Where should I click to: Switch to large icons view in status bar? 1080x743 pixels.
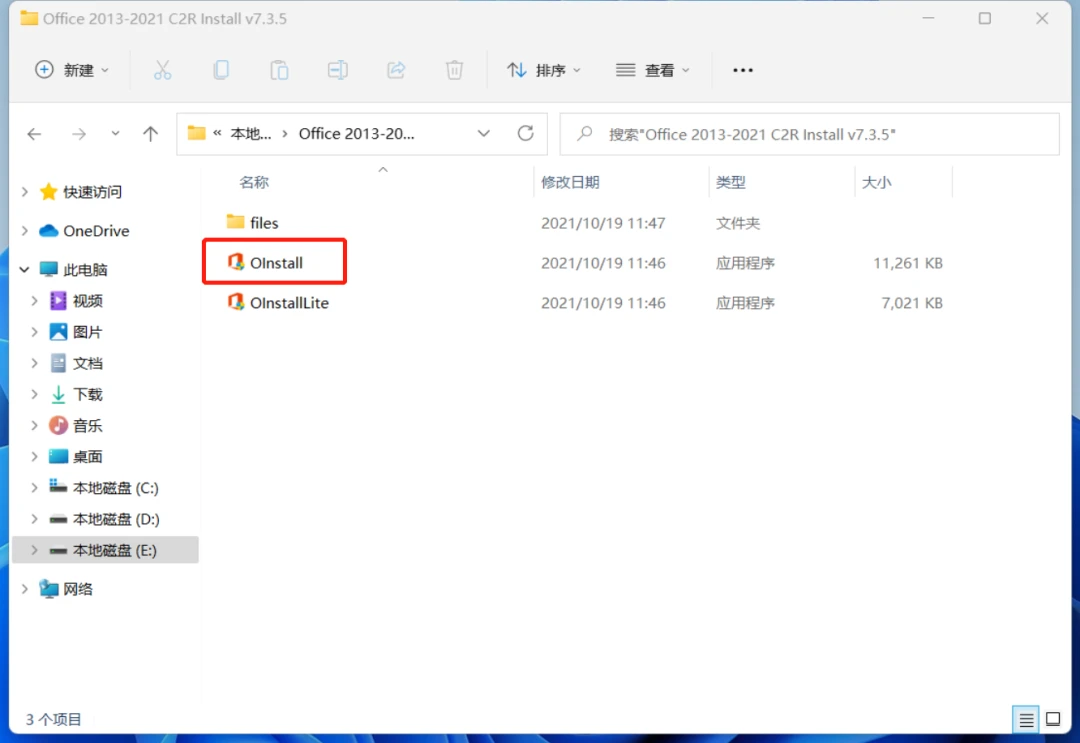[1053, 720]
